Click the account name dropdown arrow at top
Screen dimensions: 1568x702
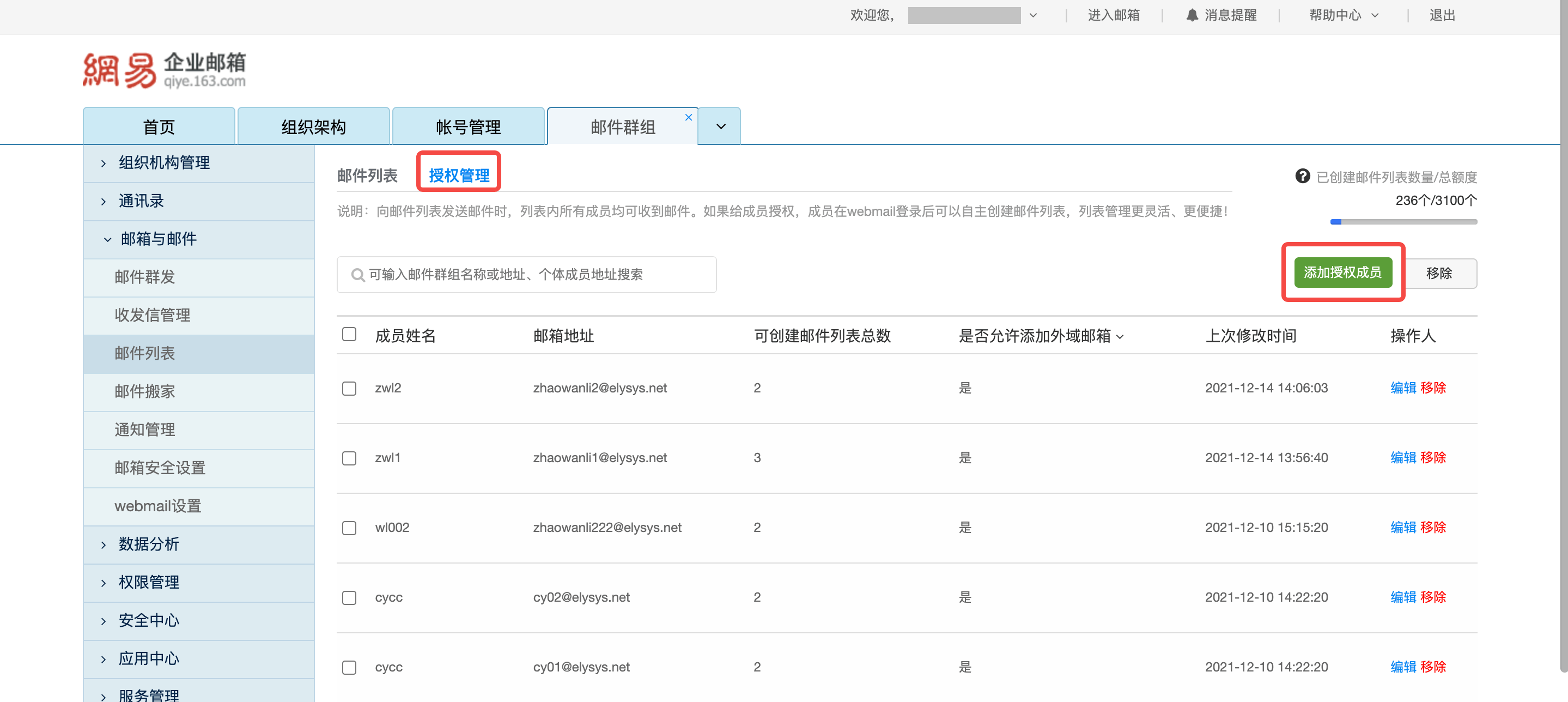click(x=1033, y=15)
